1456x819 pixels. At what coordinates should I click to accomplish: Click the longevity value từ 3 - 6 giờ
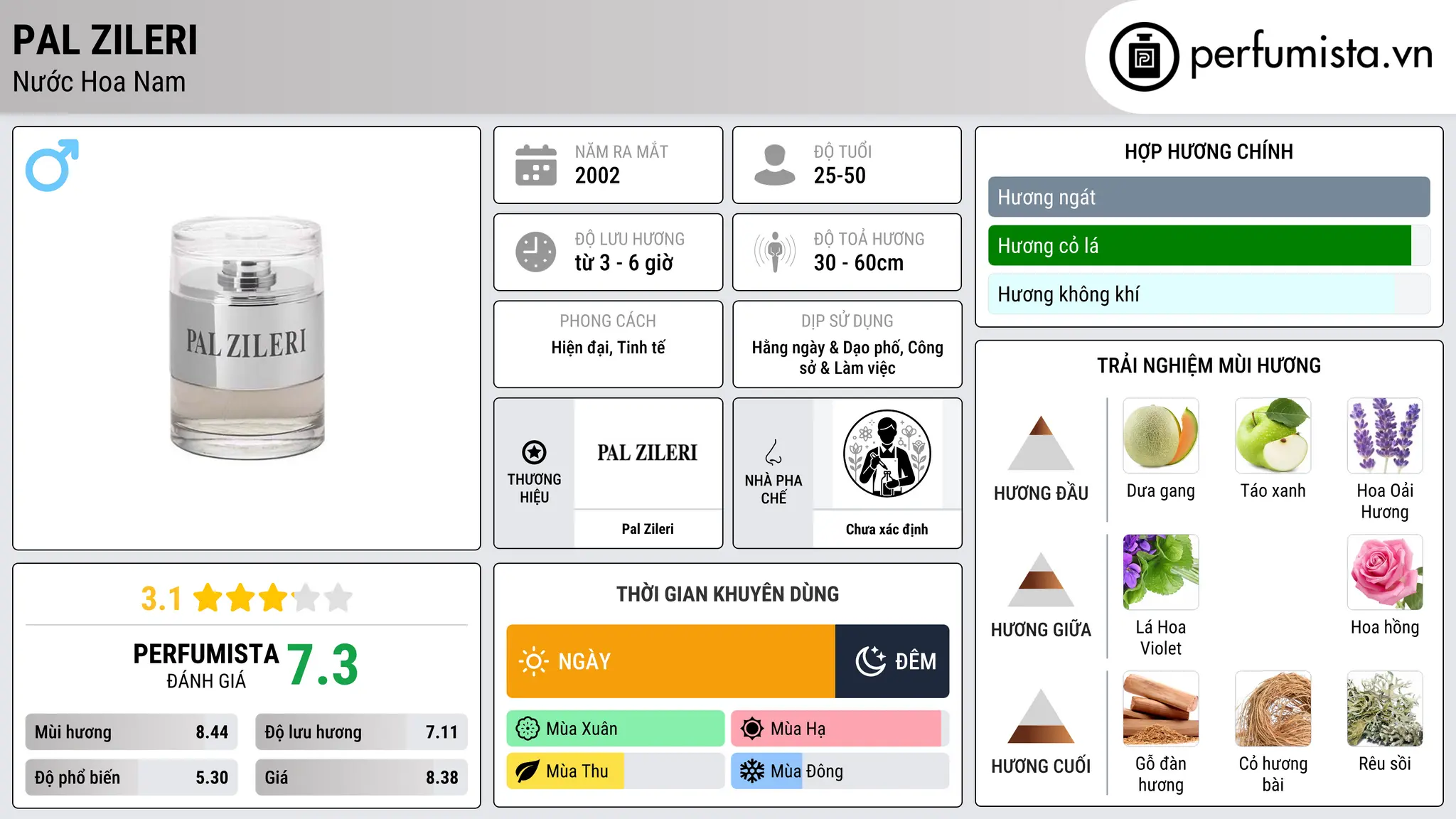pos(624,263)
